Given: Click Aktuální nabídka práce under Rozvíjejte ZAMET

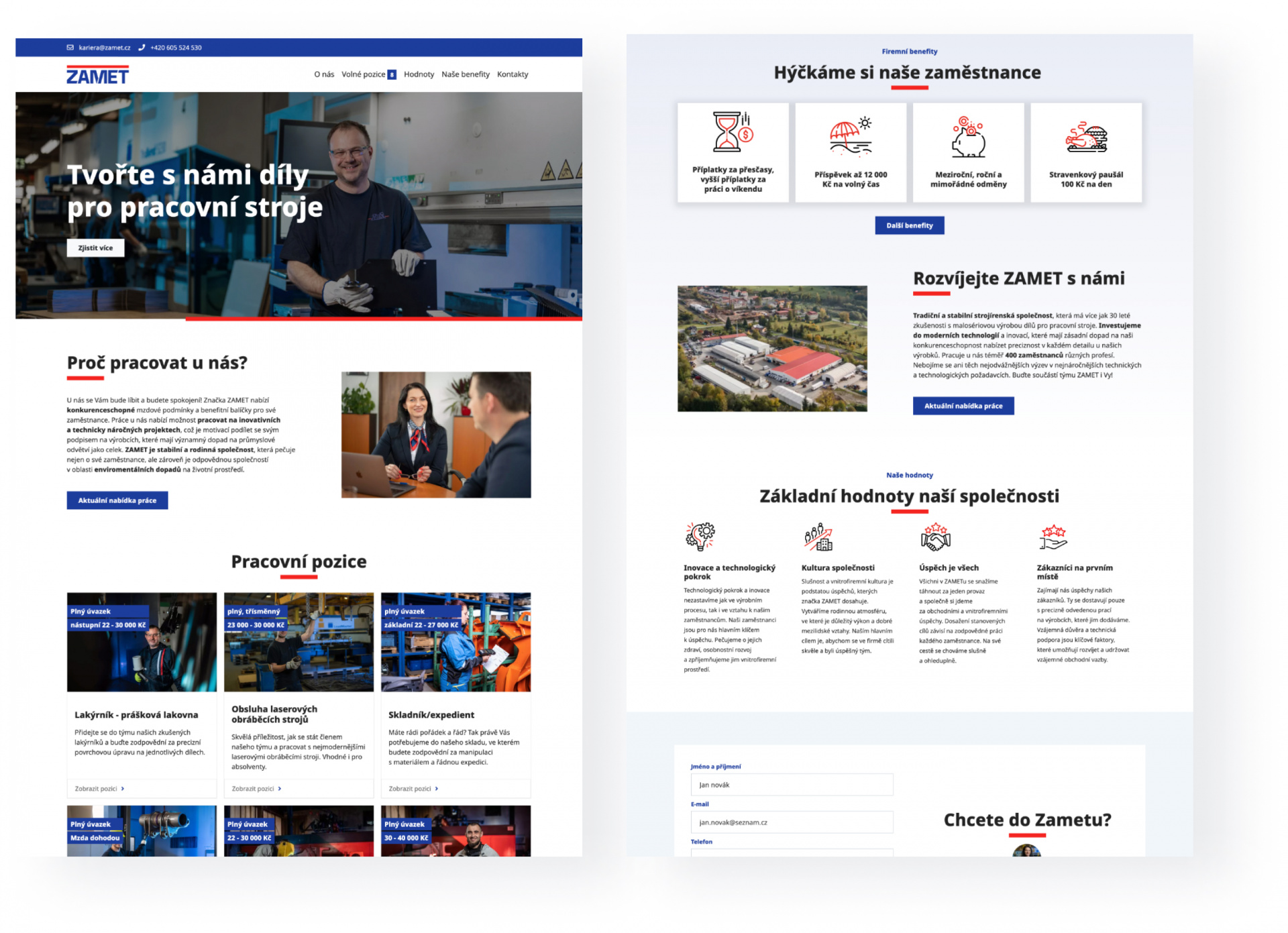Looking at the screenshot, I should coord(963,406).
